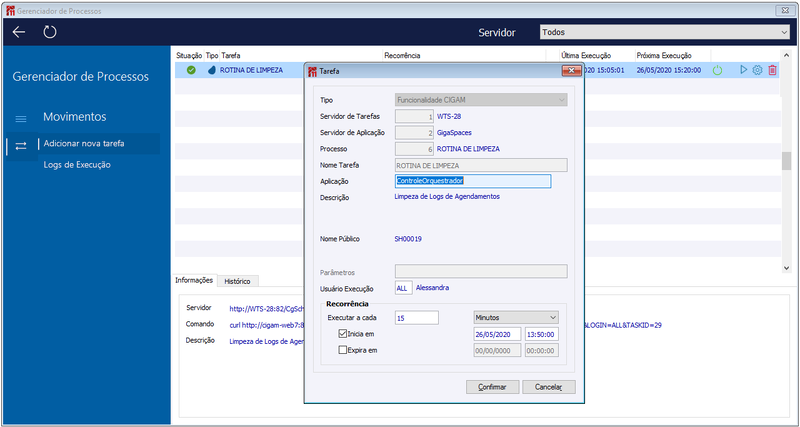
Task: Open the Servidor dropdown showing Todos
Action: point(664,32)
